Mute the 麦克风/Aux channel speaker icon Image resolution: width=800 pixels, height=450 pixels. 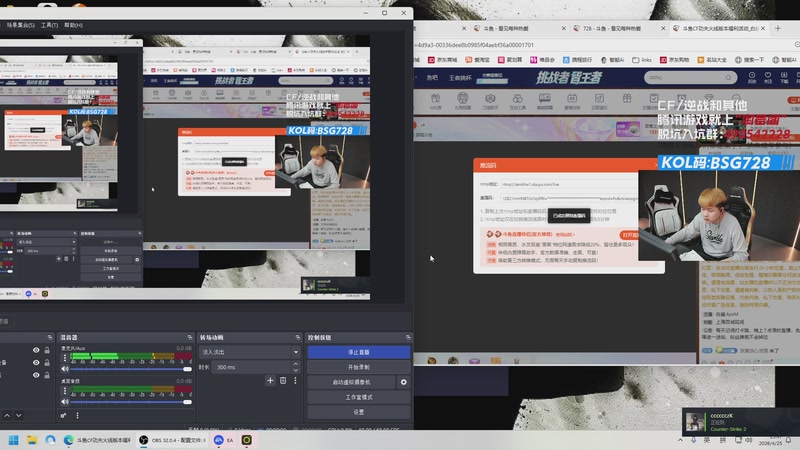coord(65,369)
